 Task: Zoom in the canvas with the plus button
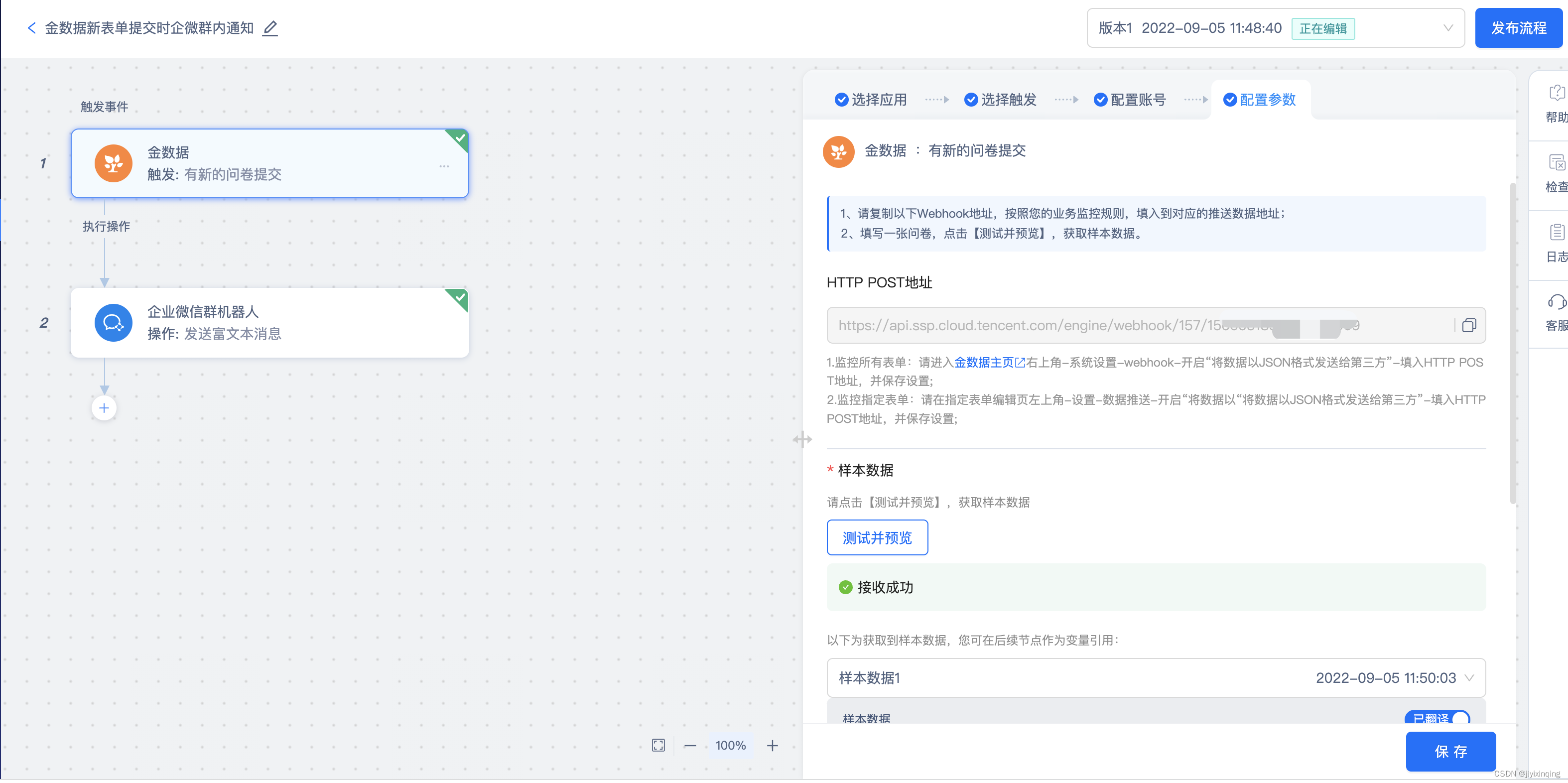pos(772,746)
